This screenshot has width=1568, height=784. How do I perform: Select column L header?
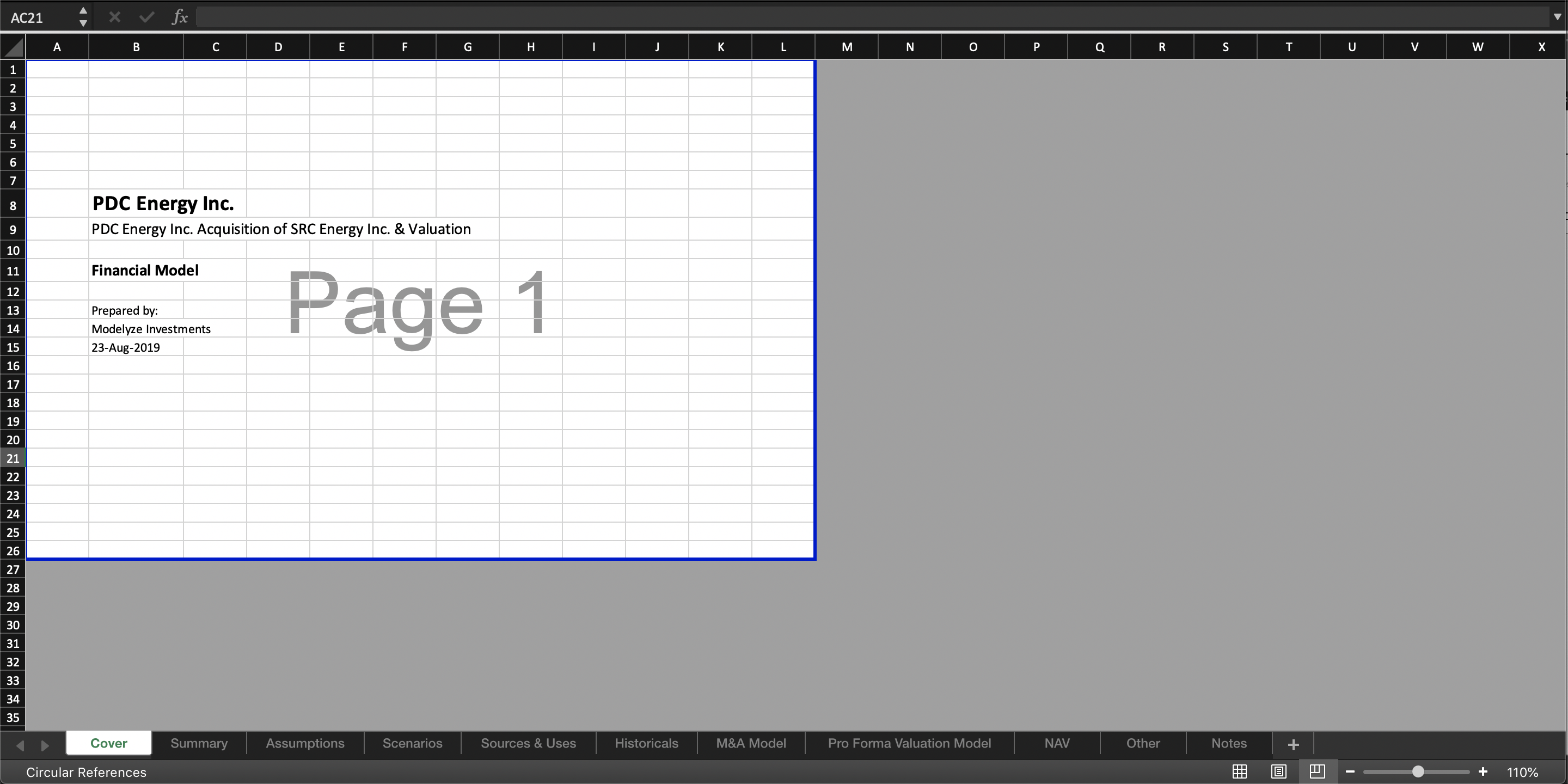point(783,47)
